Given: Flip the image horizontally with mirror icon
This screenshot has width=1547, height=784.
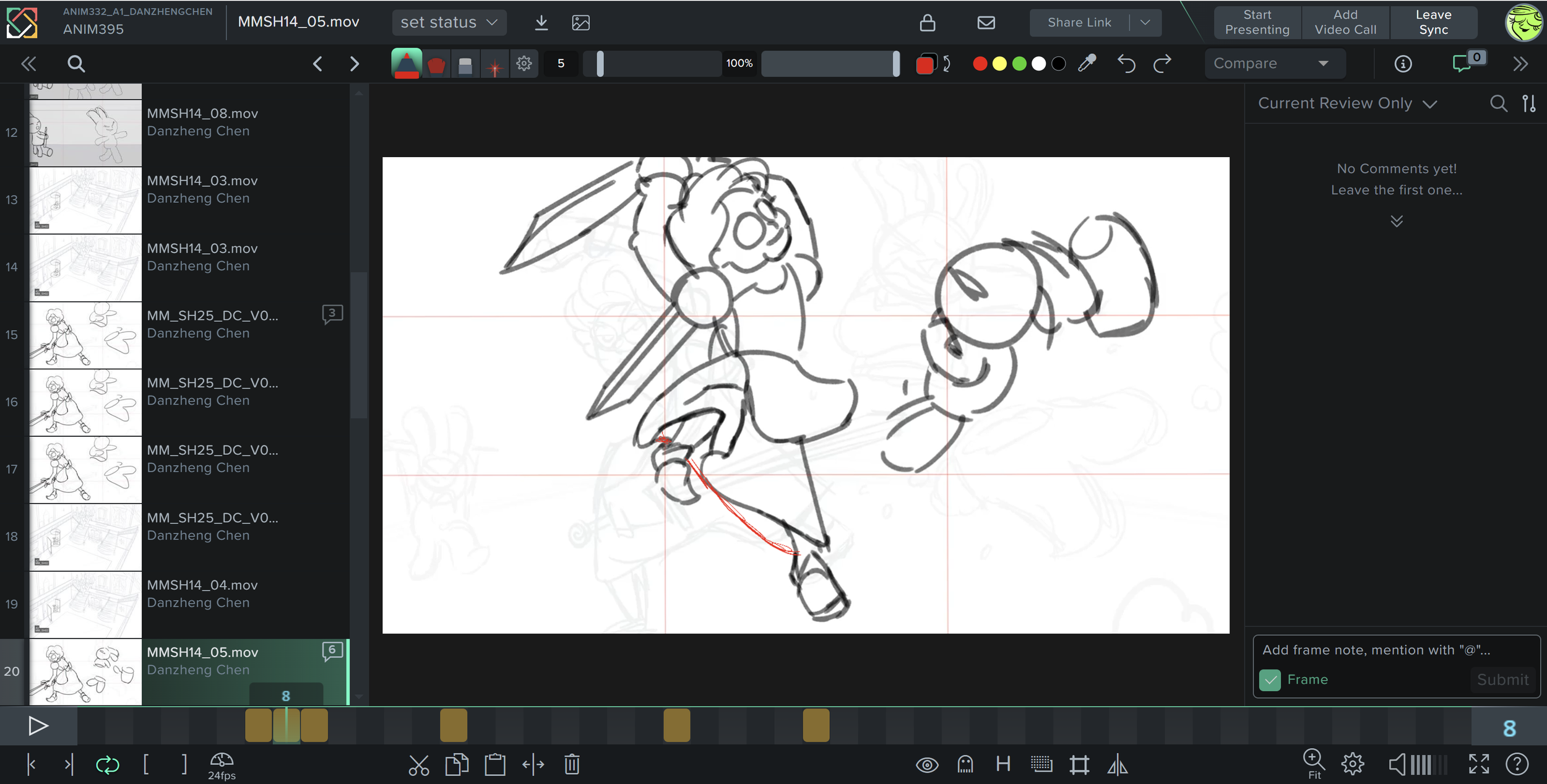Looking at the screenshot, I should [1118, 765].
